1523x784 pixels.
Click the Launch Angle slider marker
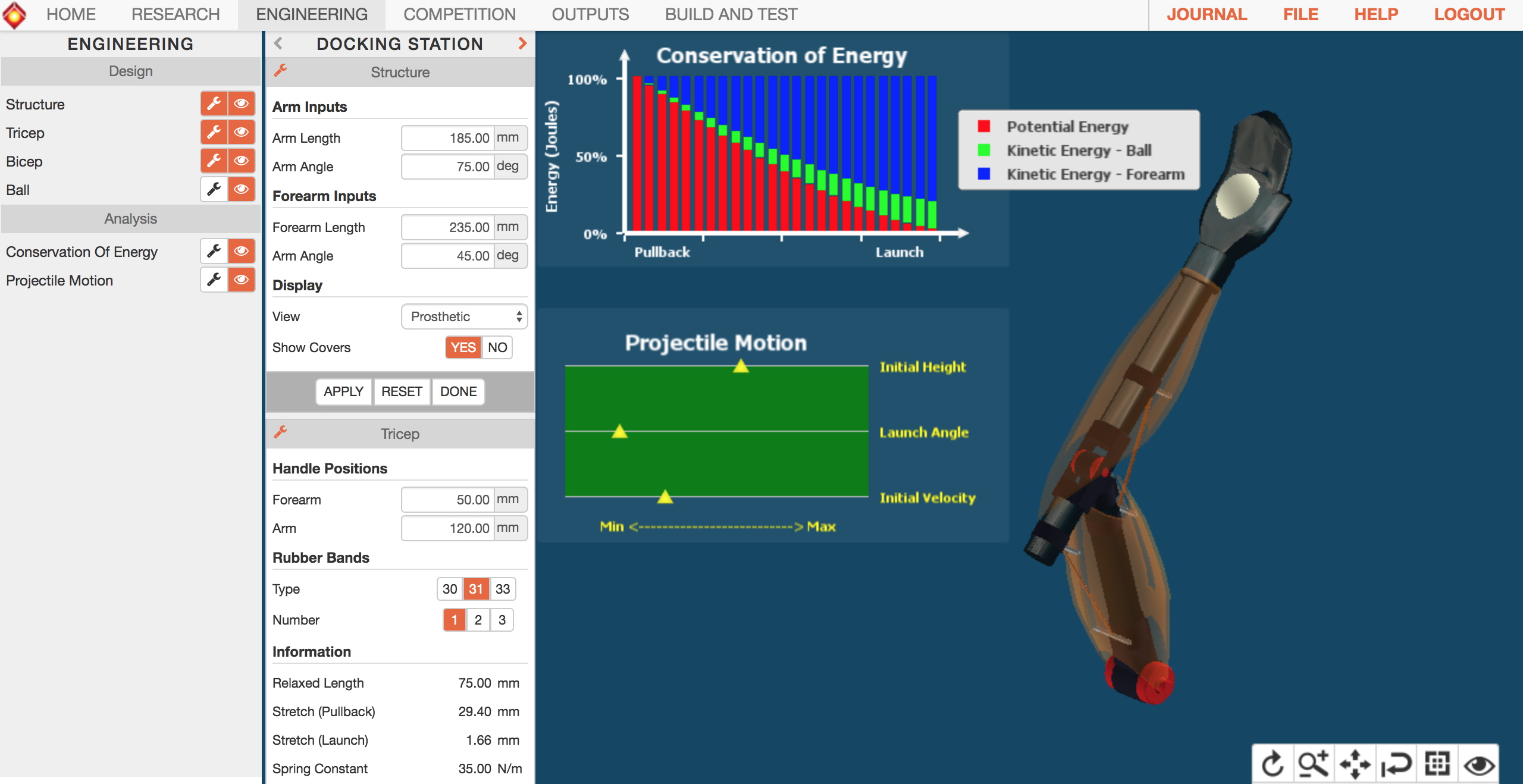[620, 431]
